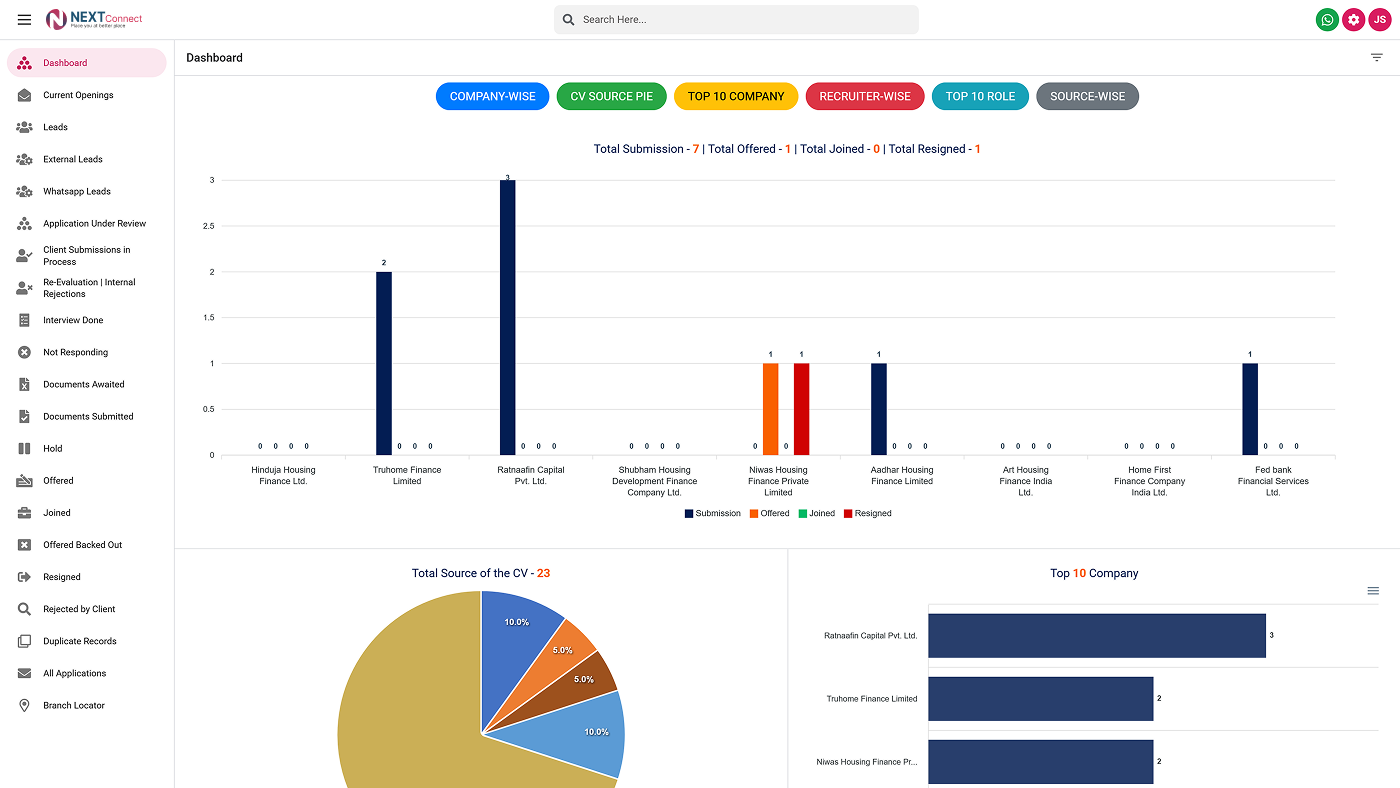Click Niwas Housing red Resigned bar
Image resolution: width=1400 pixels, height=788 pixels.
click(x=801, y=409)
